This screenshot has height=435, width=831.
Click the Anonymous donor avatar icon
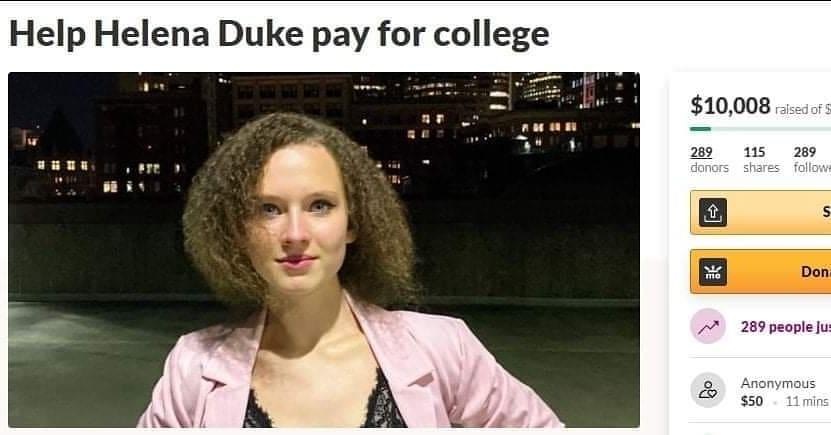pyautogui.click(x=708, y=390)
